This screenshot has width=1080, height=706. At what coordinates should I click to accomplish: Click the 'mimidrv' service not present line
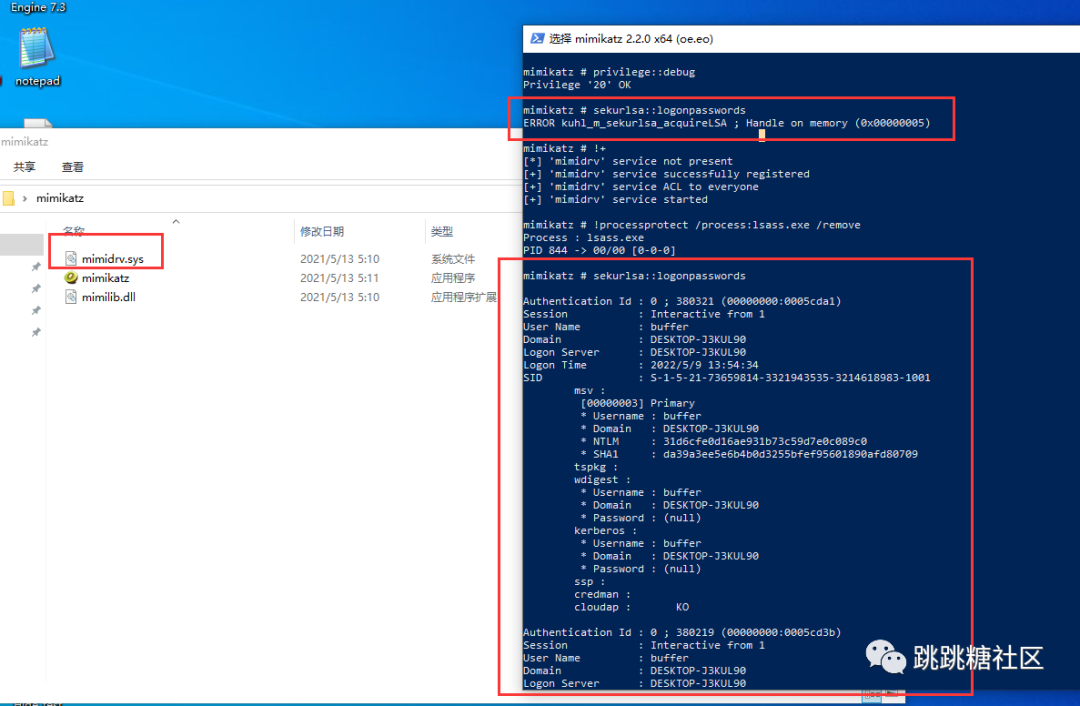[x=628, y=161]
